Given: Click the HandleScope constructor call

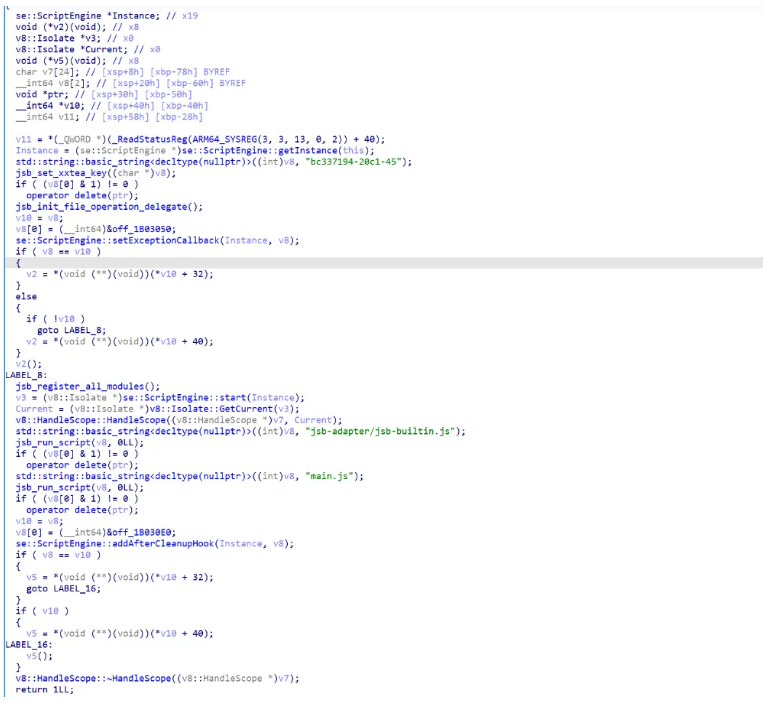Looking at the screenshot, I should [179, 420].
